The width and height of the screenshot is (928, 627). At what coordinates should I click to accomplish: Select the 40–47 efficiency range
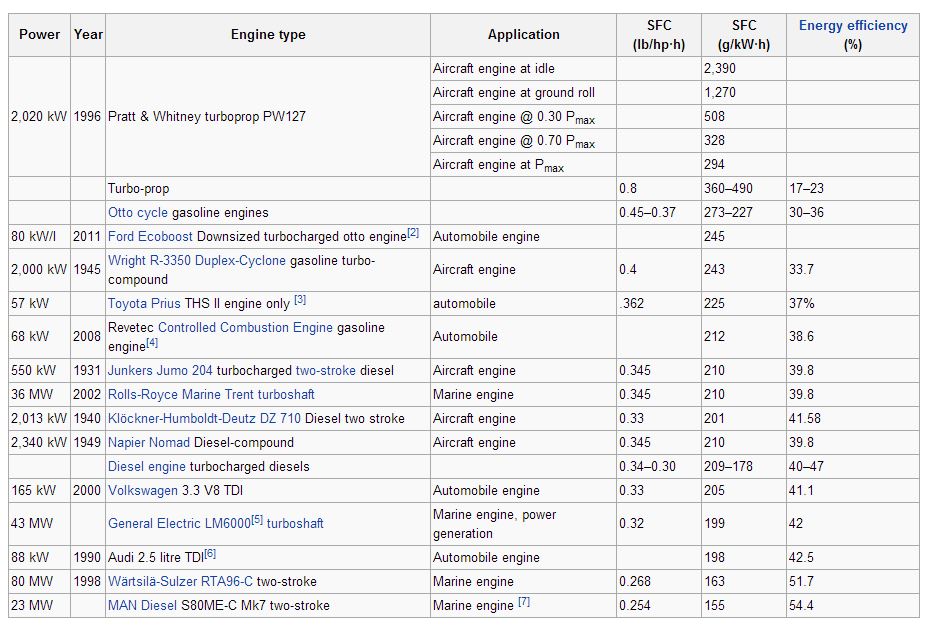pyautogui.click(x=853, y=467)
